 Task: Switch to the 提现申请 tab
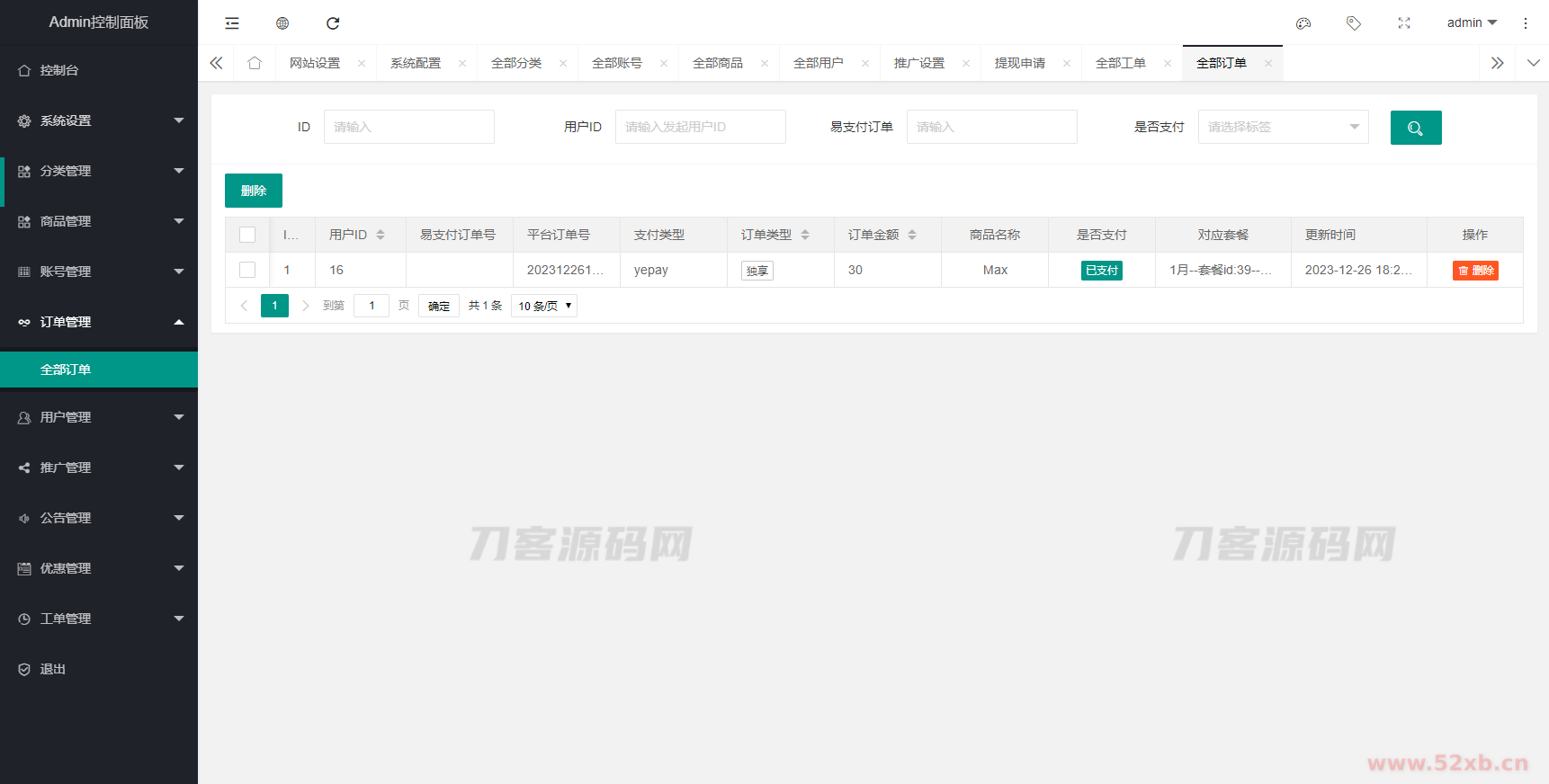coord(1020,63)
